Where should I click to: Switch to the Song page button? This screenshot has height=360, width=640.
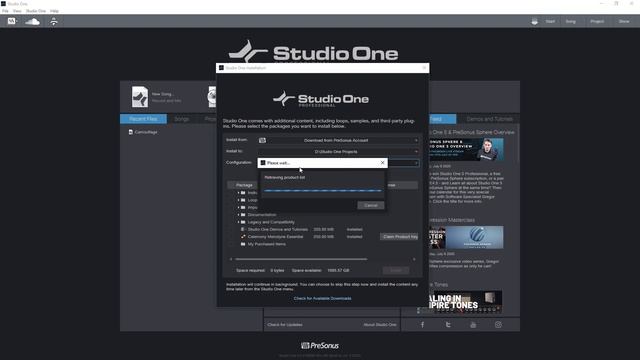pos(571,21)
